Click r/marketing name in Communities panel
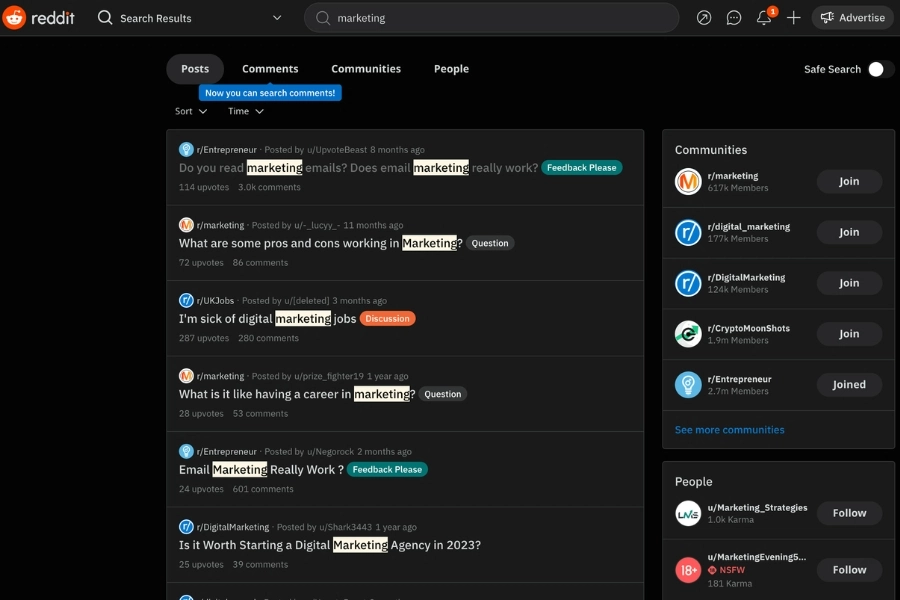Viewport: 900px width, 600px height. click(733, 176)
